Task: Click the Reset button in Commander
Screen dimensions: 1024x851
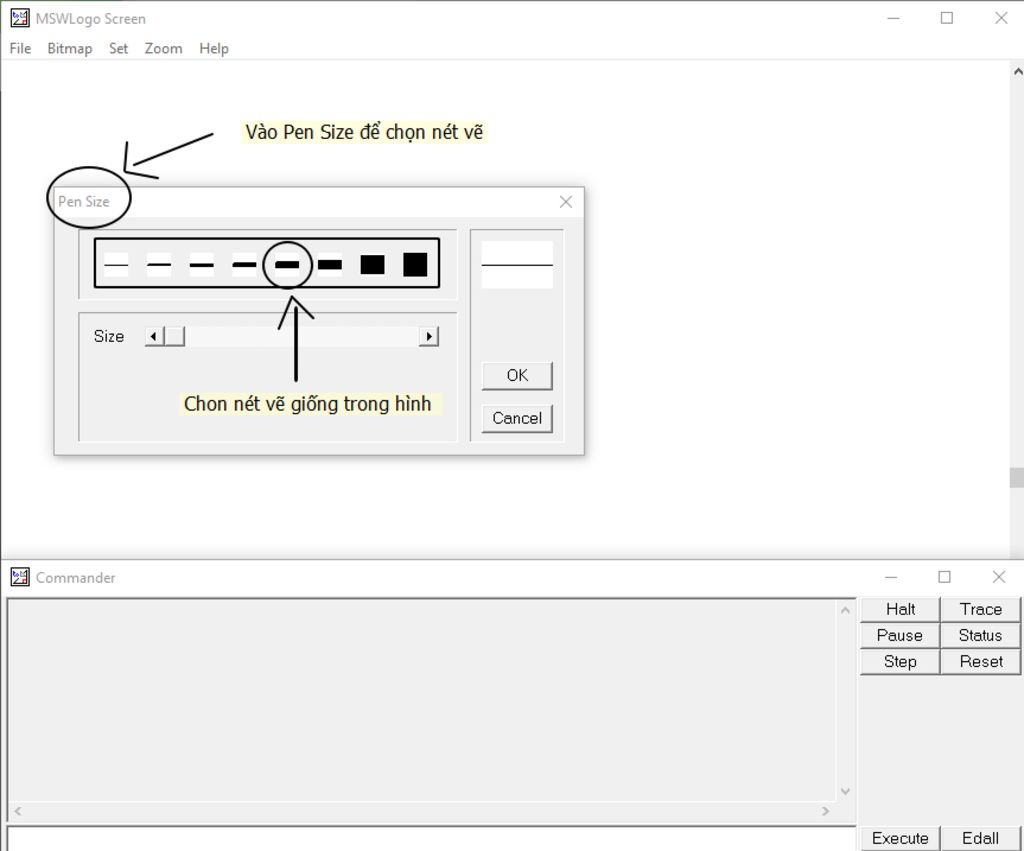Action: 980,662
